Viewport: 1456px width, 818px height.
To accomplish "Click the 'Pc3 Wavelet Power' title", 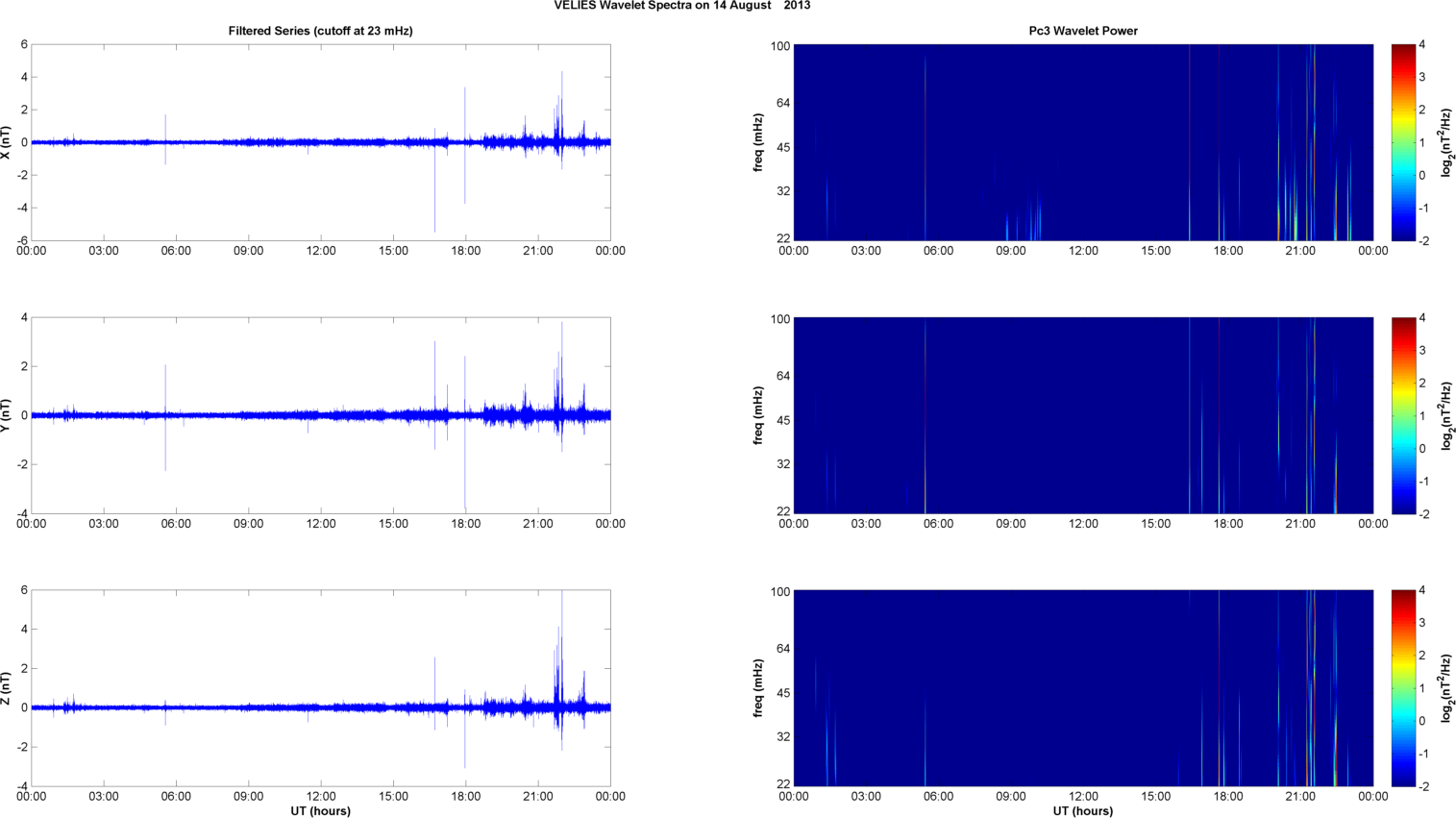I will 1083,31.
